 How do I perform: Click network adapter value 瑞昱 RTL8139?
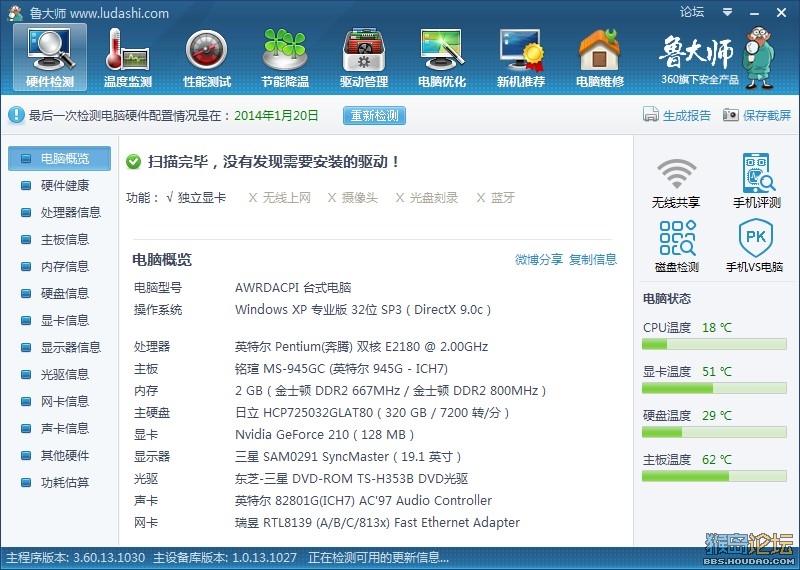[377, 523]
